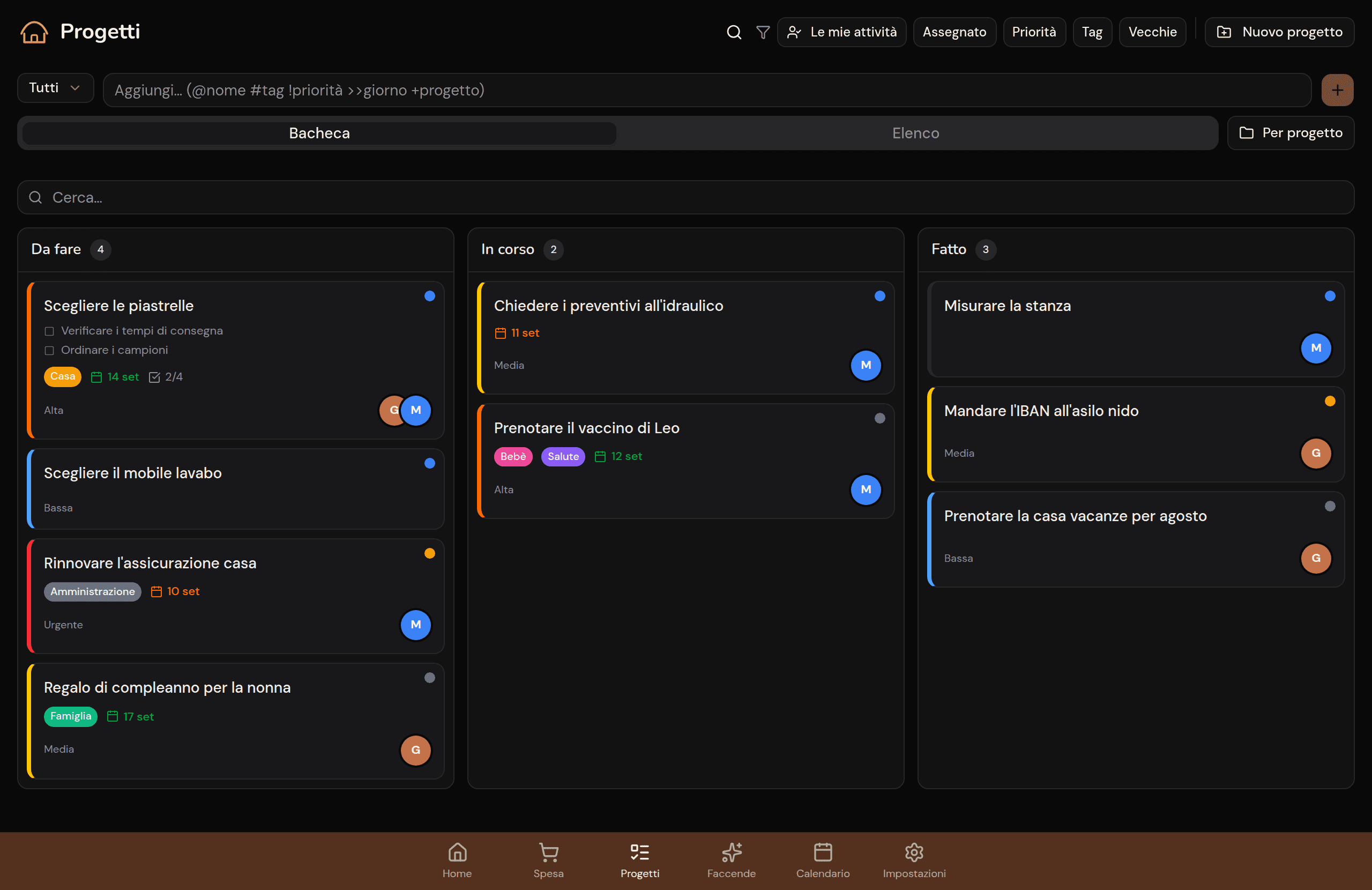Click the Da fare column header
Image resolution: width=1372 pixels, height=890 pixels.
(x=235, y=250)
